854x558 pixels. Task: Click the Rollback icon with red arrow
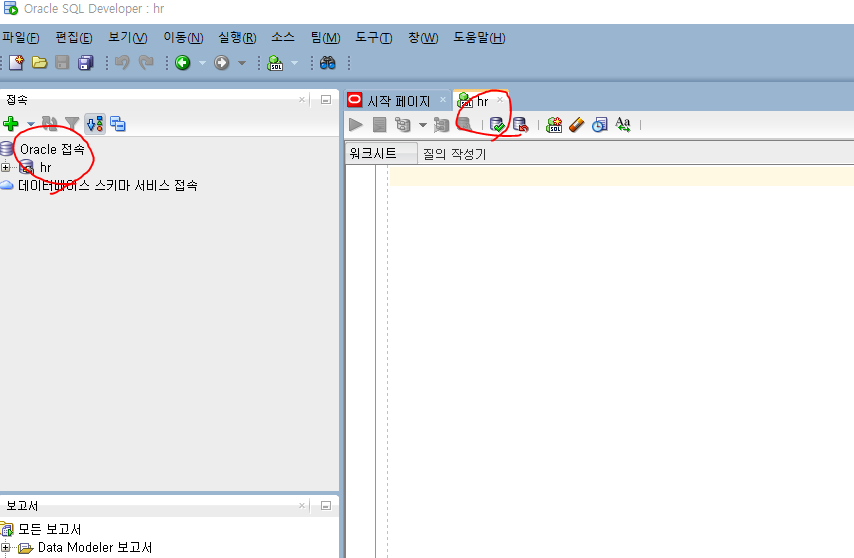pyautogui.click(x=520, y=125)
